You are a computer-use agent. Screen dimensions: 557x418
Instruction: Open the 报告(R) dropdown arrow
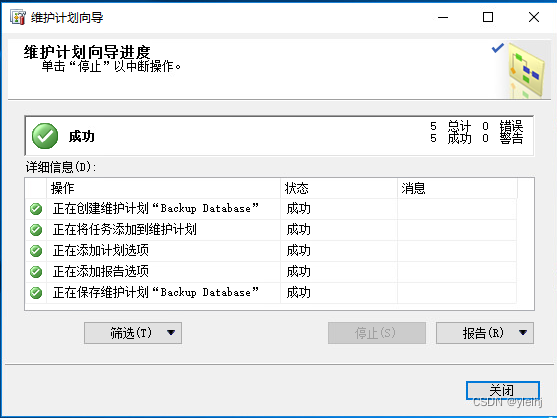[523, 333]
